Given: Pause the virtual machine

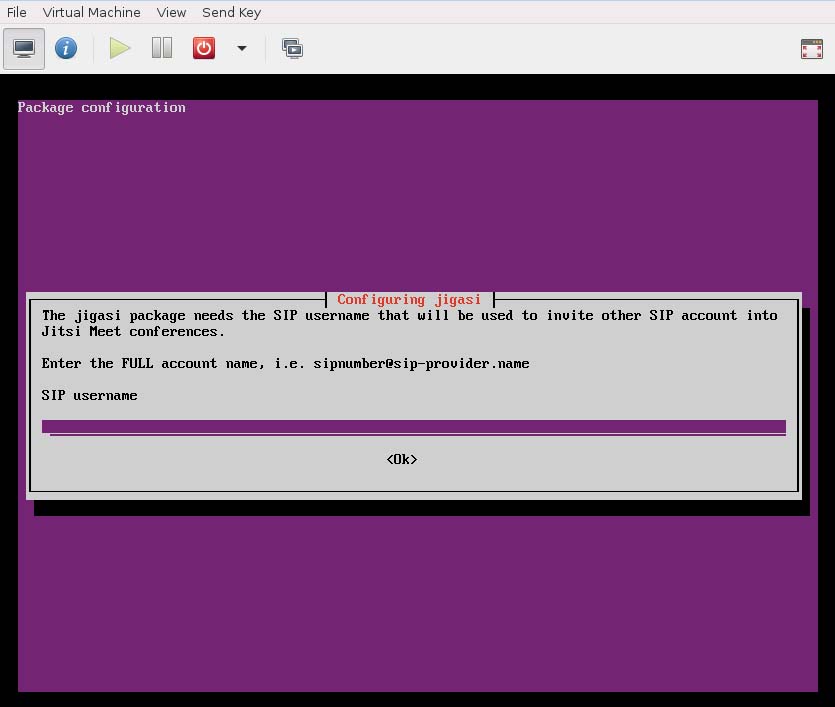Looking at the screenshot, I should [162, 48].
